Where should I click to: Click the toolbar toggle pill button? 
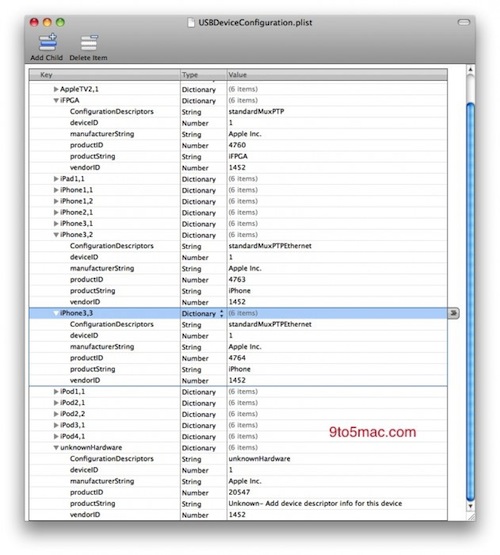pos(464,22)
